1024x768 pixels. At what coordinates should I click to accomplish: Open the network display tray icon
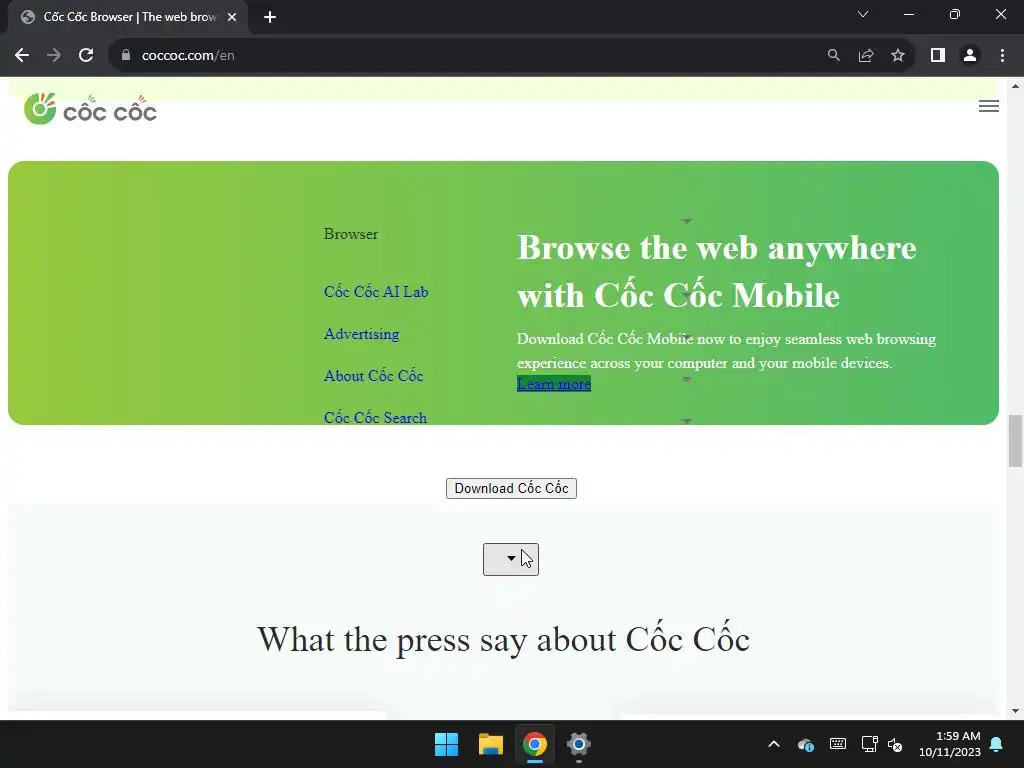[869, 744]
